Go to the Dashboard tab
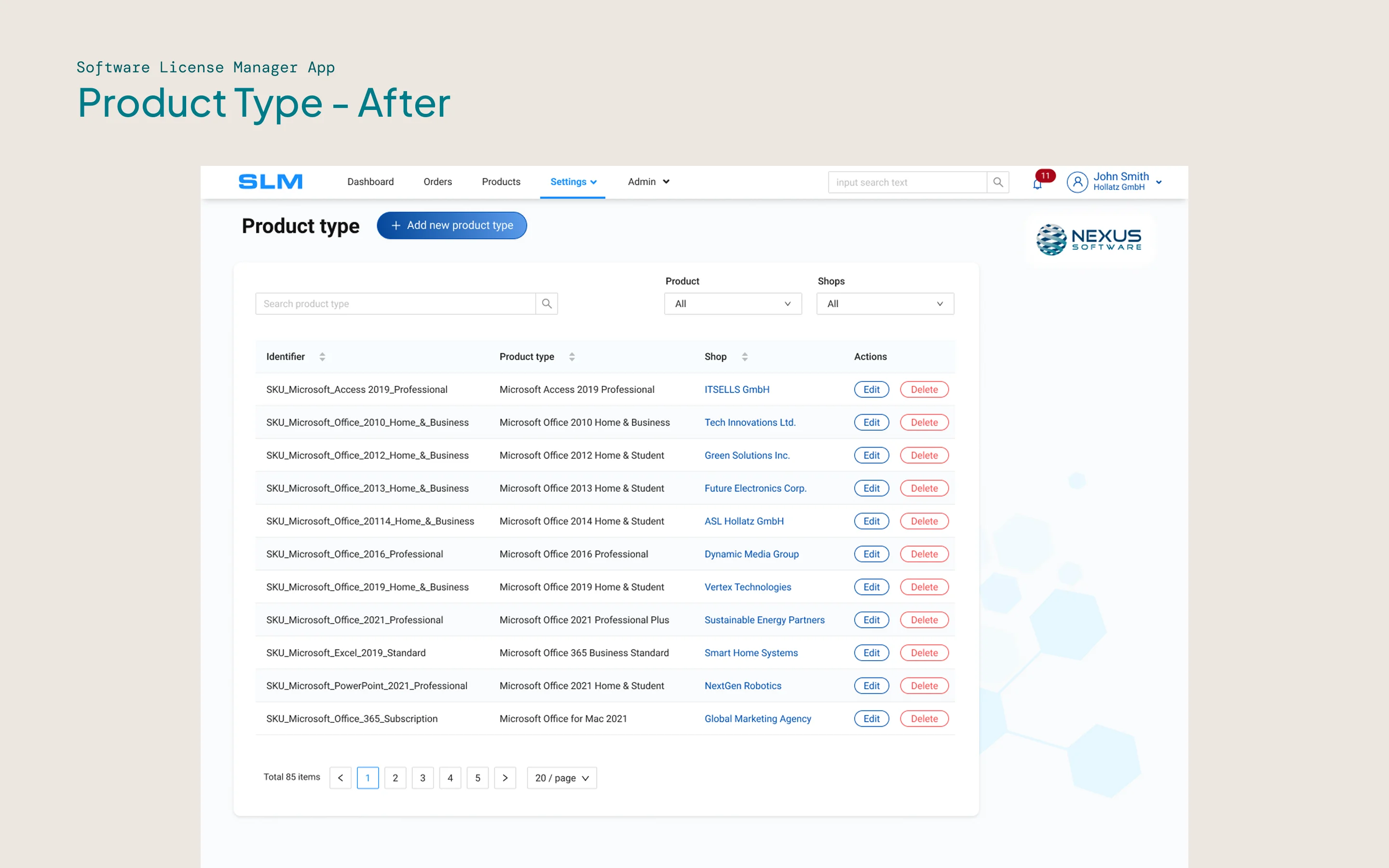 [x=370, y=181]
